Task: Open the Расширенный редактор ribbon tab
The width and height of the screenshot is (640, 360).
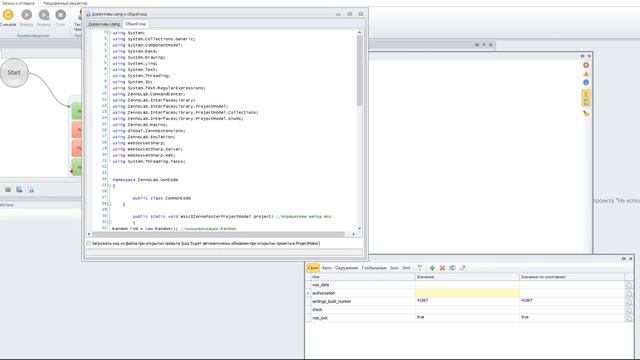Action: tap(65, 3)
